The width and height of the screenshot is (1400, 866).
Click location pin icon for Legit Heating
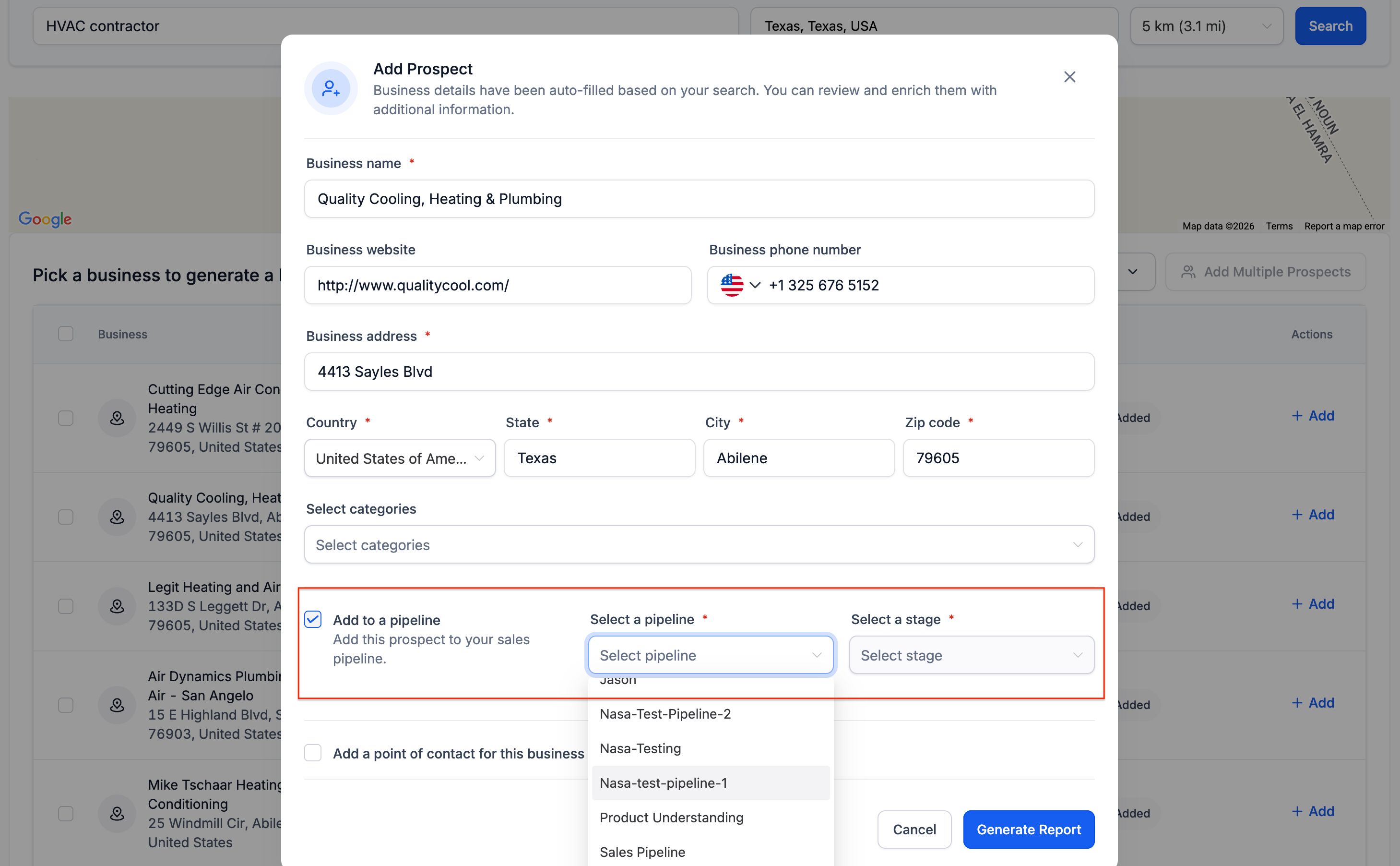pos(117,606)
